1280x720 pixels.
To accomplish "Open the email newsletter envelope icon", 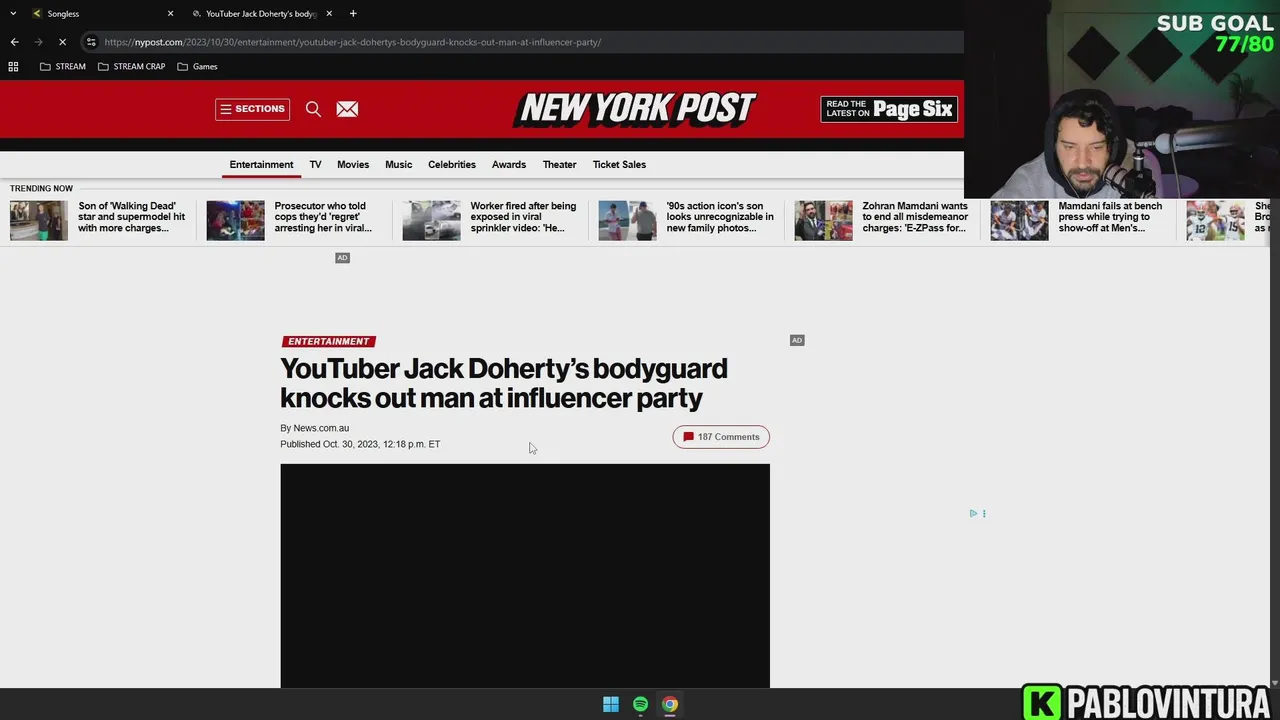I will coord(347,109).
